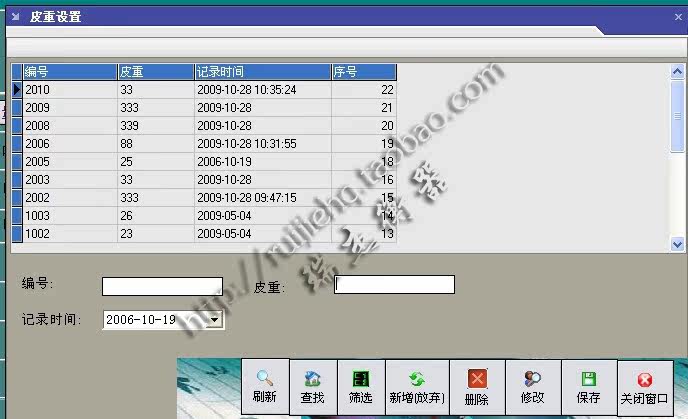Image resolution: width=688 pixels, height=419 pixels.
Task: Click the 刷新 refresh button
Action: pos(264,387)
